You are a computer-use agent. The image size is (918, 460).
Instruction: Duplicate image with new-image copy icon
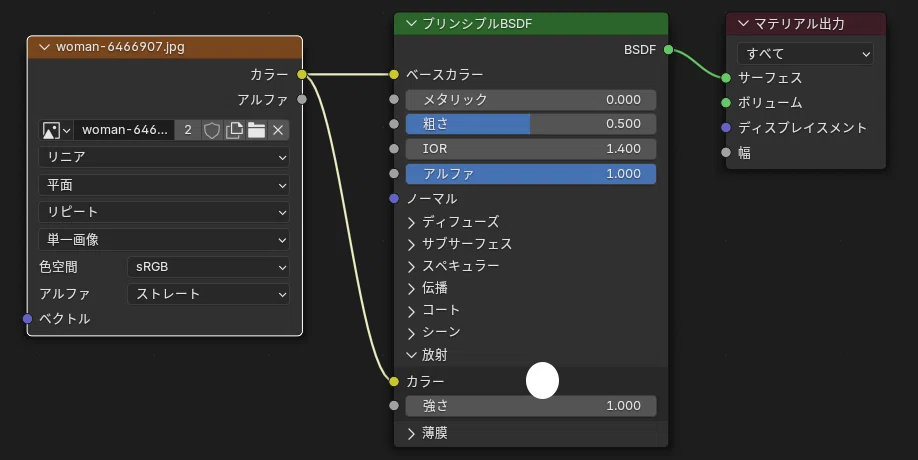pos(234,130)
